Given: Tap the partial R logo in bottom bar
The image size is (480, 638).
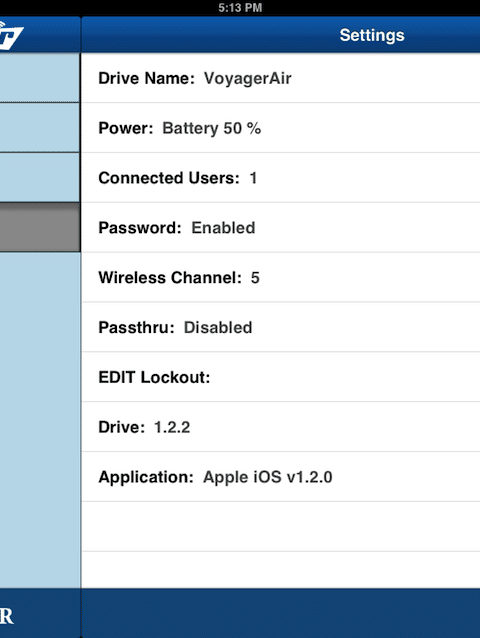Looking at the screenshot, I should [7, 616].
